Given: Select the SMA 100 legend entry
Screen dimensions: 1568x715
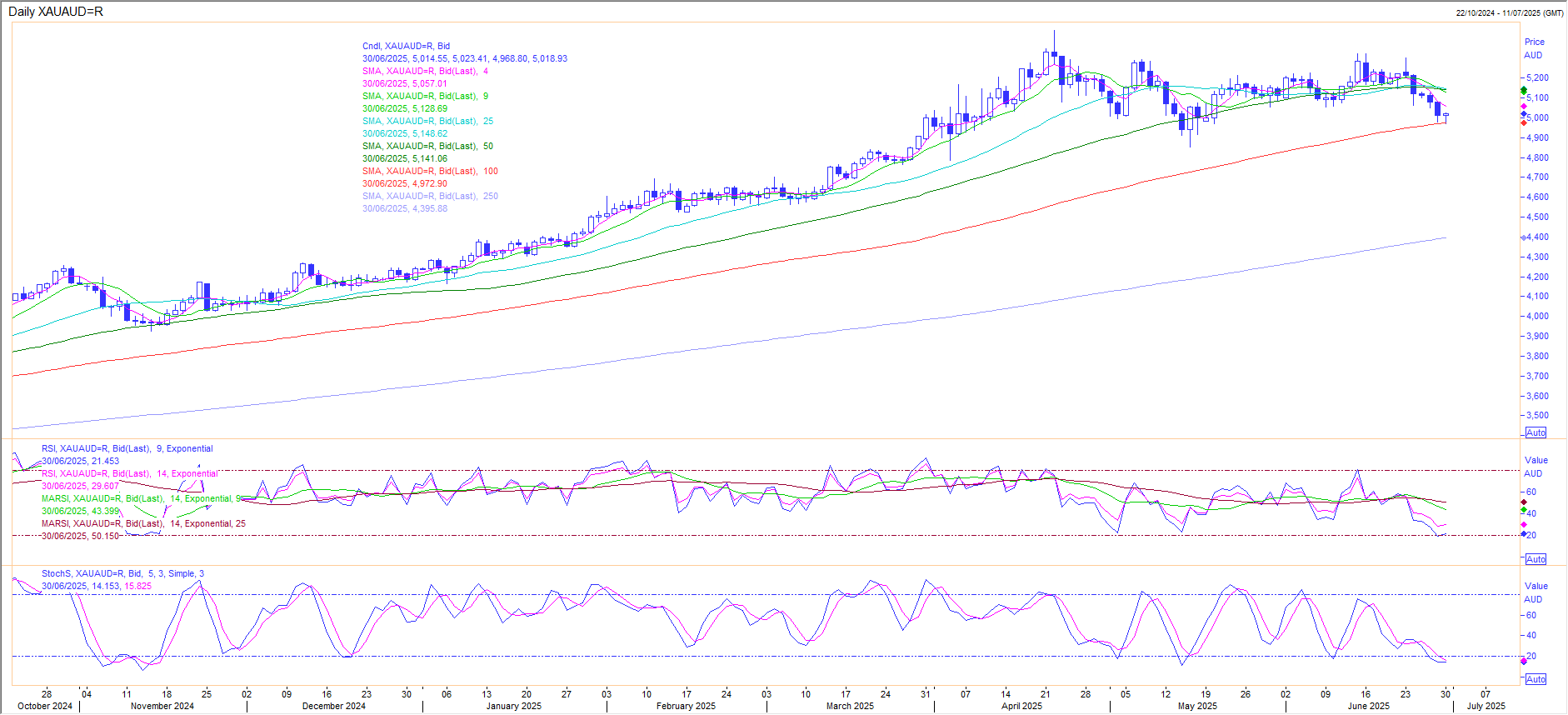Looking at the screenshot, I should (430, 171).
